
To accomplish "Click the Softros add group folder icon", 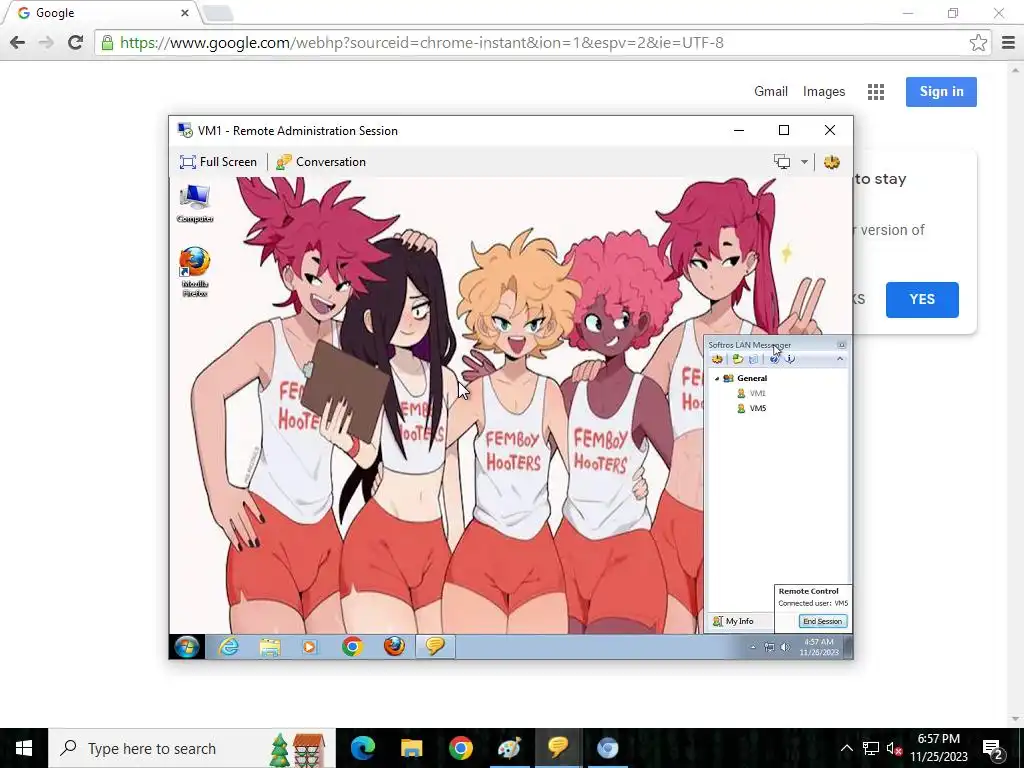I will [738, 359].
